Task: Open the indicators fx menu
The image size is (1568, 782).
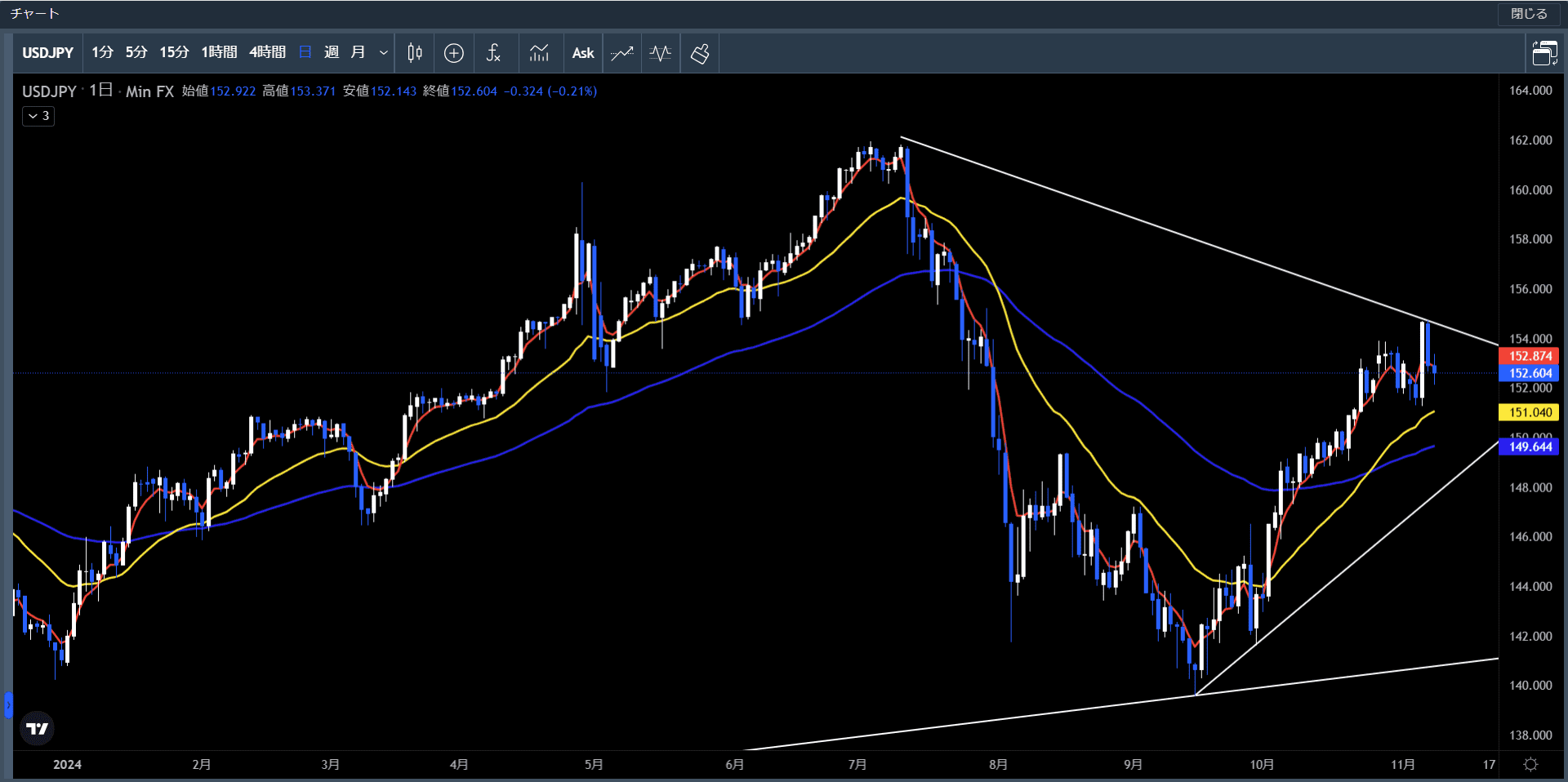Action: [493, 53]
